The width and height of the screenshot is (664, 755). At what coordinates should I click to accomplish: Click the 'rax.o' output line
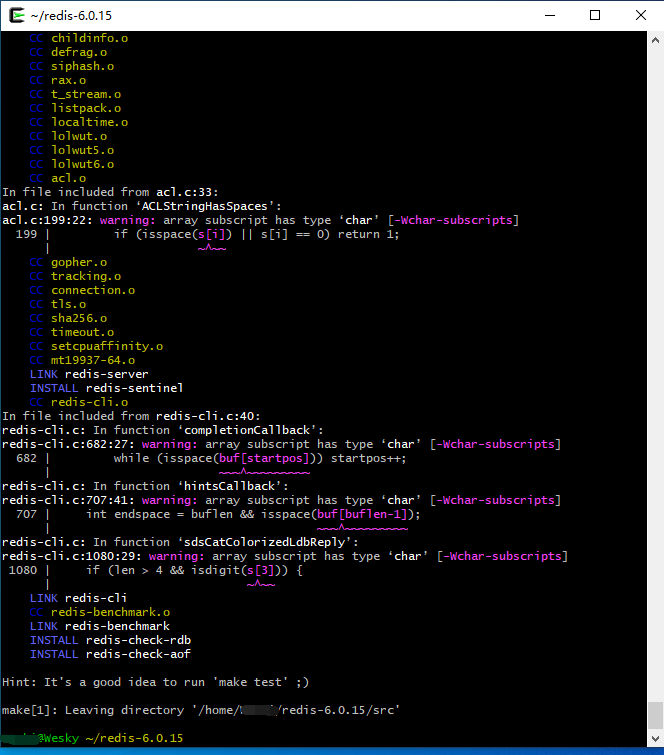click(x=58, y=80)
